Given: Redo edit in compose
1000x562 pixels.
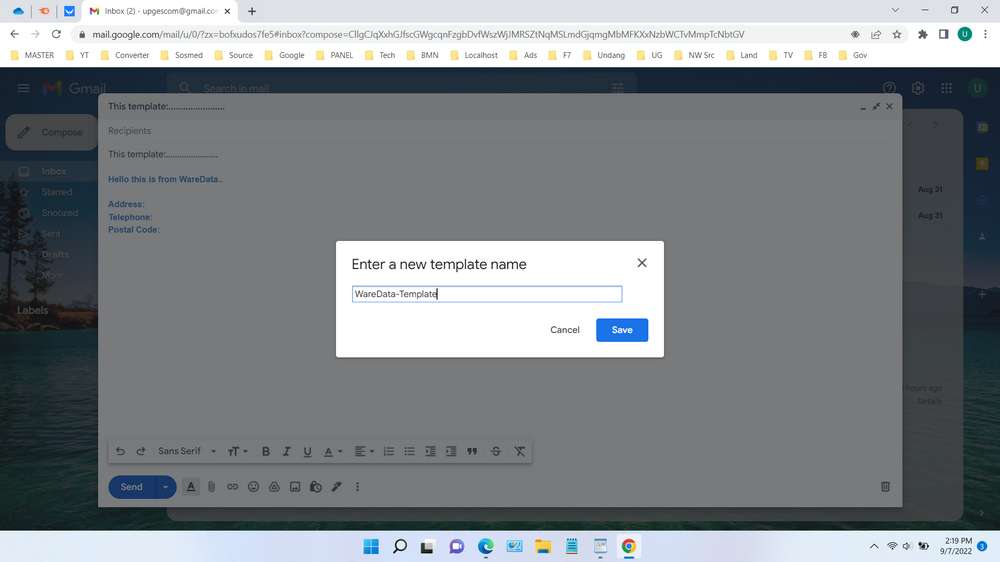Looking at the screenshot, I should [141, 451].
